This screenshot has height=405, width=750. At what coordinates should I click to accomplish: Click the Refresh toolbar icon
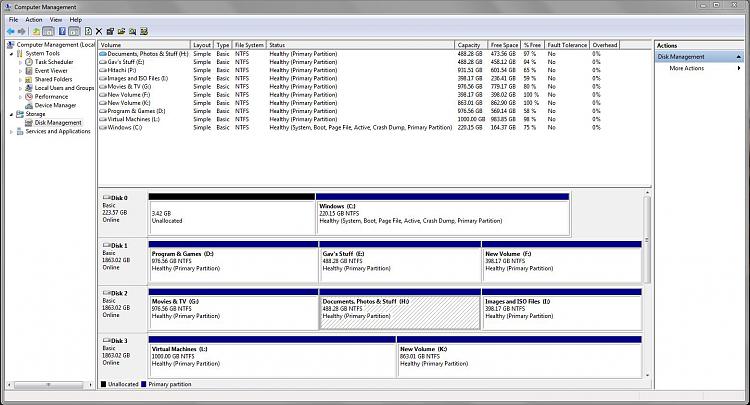88,32
